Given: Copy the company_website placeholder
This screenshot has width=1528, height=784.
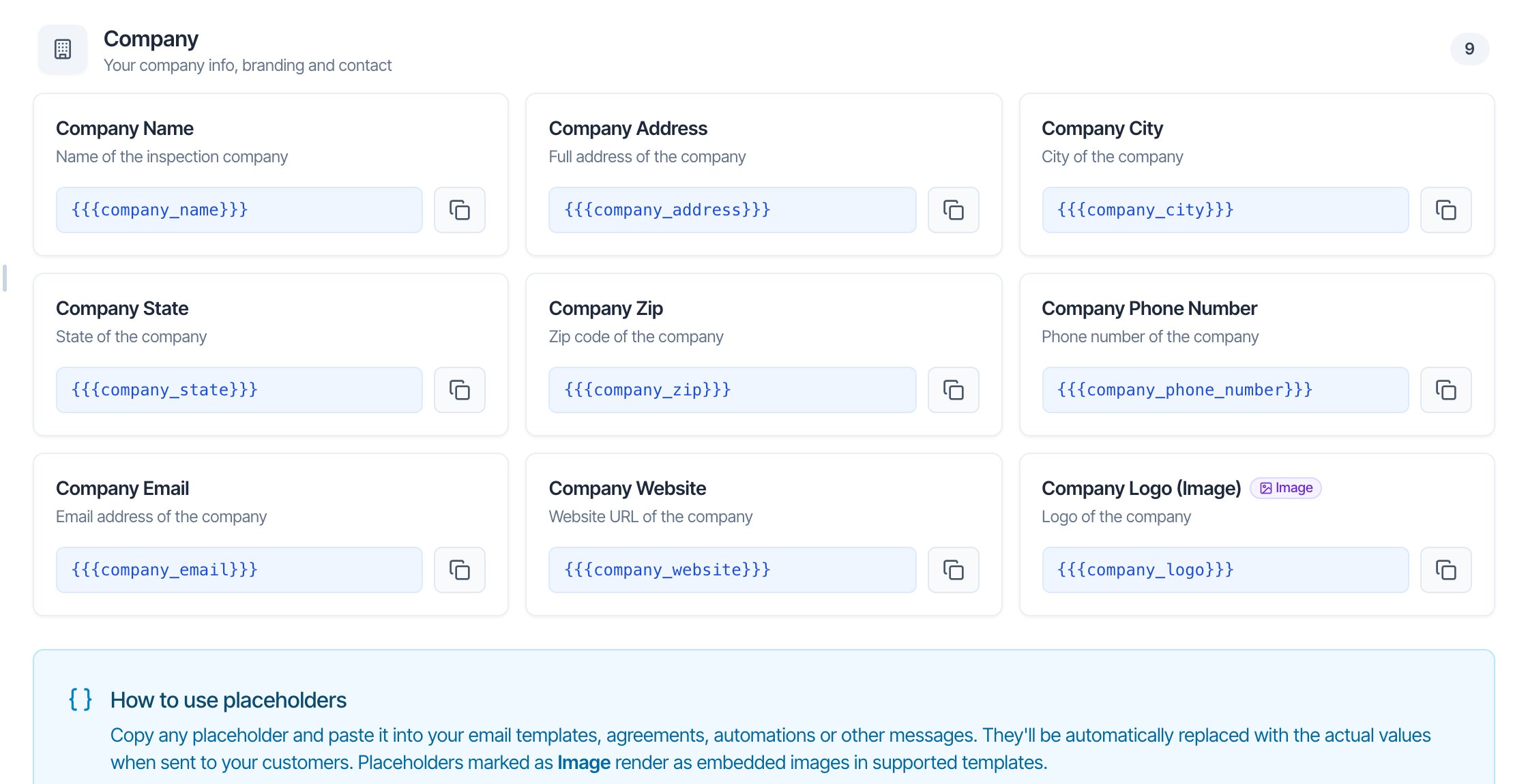Looking at the screenshot, I should coord(953,570).
